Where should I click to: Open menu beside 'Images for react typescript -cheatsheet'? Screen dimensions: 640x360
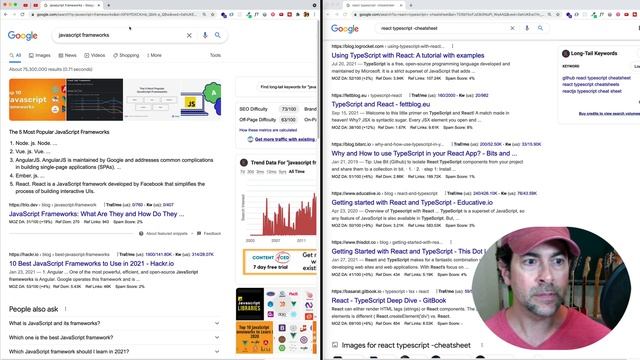pos(482,345)
